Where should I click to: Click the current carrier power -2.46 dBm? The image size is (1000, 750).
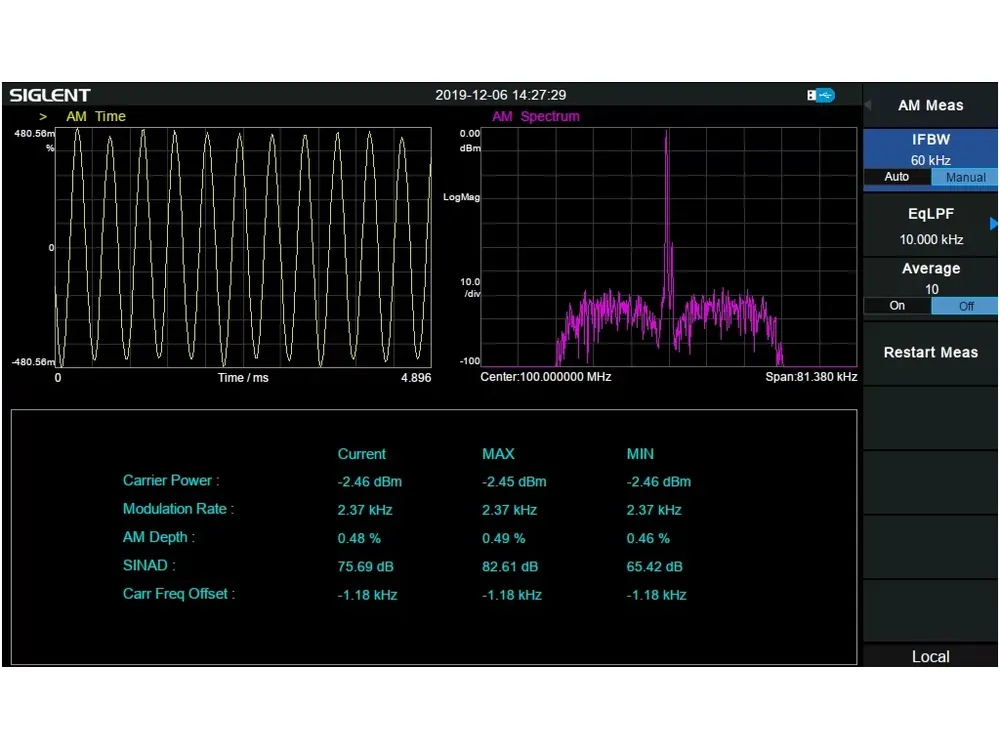[x=370, y=482]
